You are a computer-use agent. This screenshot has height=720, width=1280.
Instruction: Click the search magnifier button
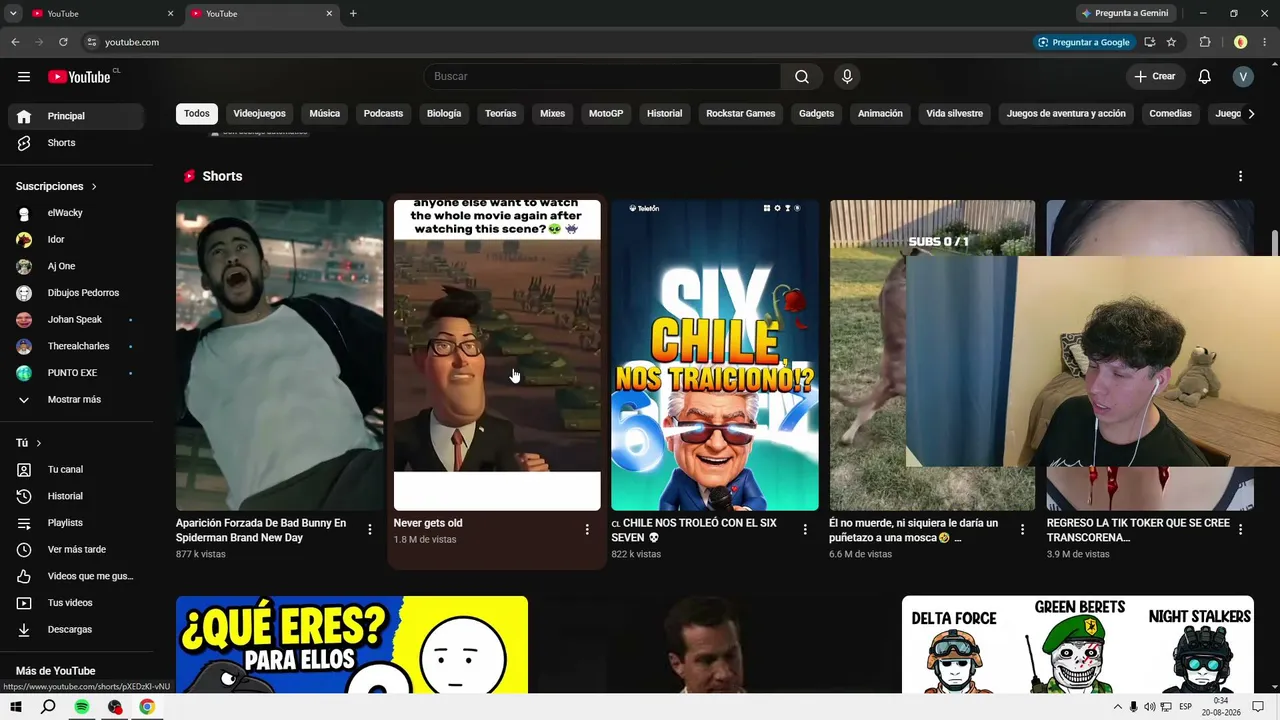tap(802, 77)
